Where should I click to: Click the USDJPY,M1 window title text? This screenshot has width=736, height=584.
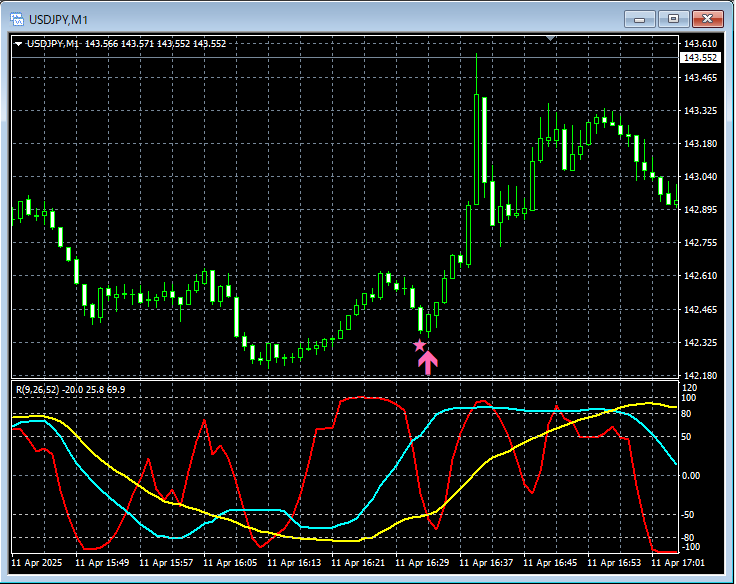click(58, 20)
